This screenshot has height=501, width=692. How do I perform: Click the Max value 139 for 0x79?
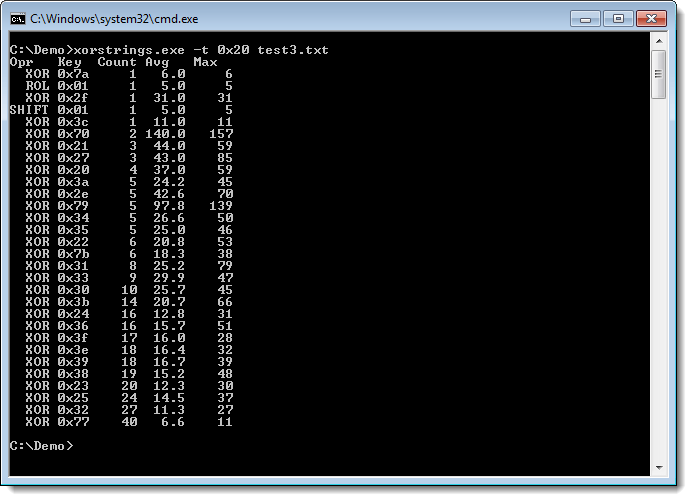tap(221, 206)
